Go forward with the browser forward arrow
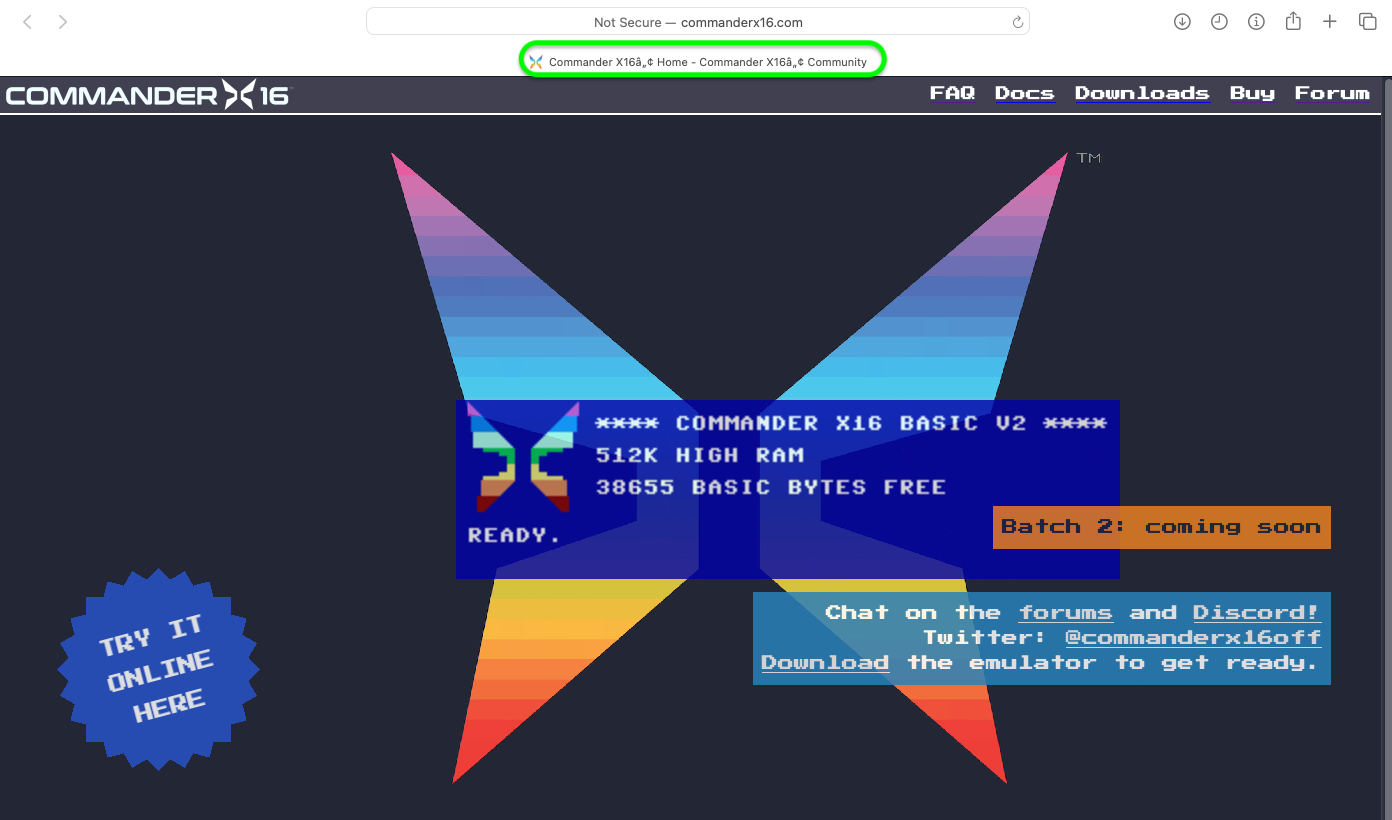This screenshot has width=1392, height=820. (63, 22)
